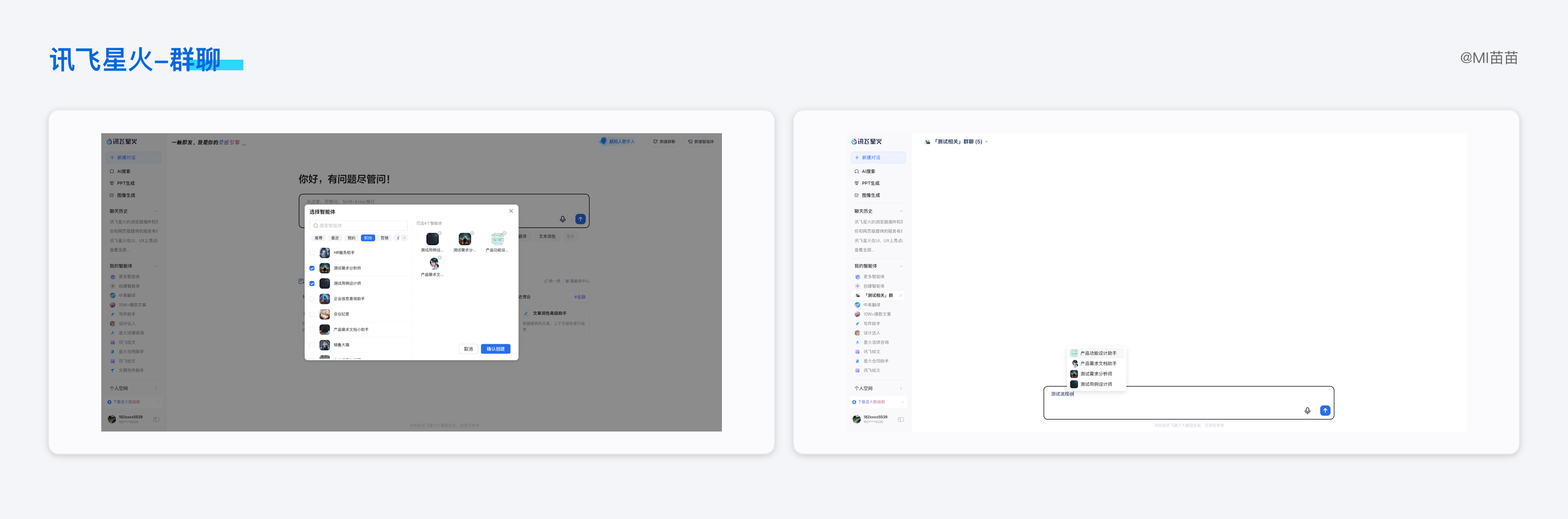This screenshot has height=519, width=1568.
Task: Toggle sidebar collapse icon in left window
Action: coord(156,419)
